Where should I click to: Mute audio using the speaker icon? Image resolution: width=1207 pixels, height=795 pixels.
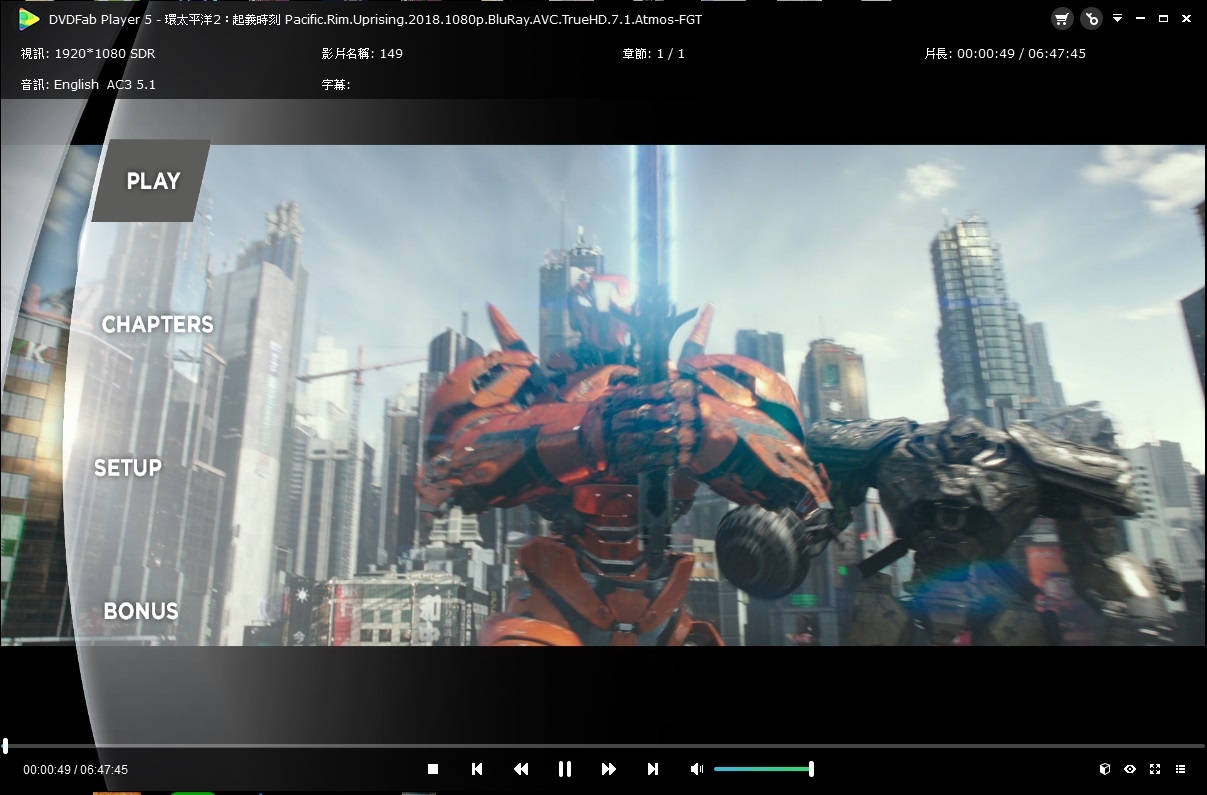point(697,769)
